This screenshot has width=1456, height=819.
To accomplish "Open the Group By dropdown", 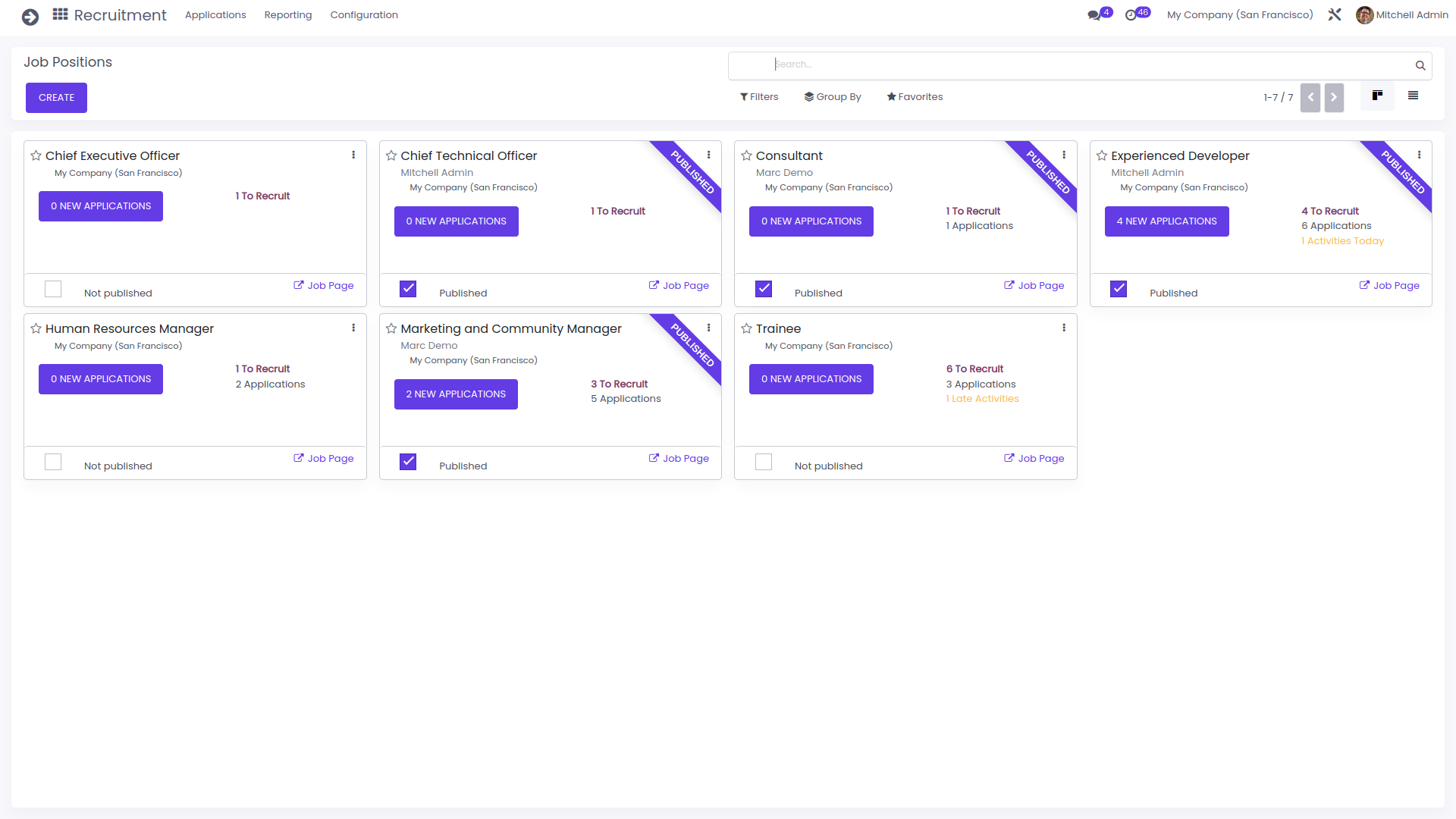I will point(833,97).
